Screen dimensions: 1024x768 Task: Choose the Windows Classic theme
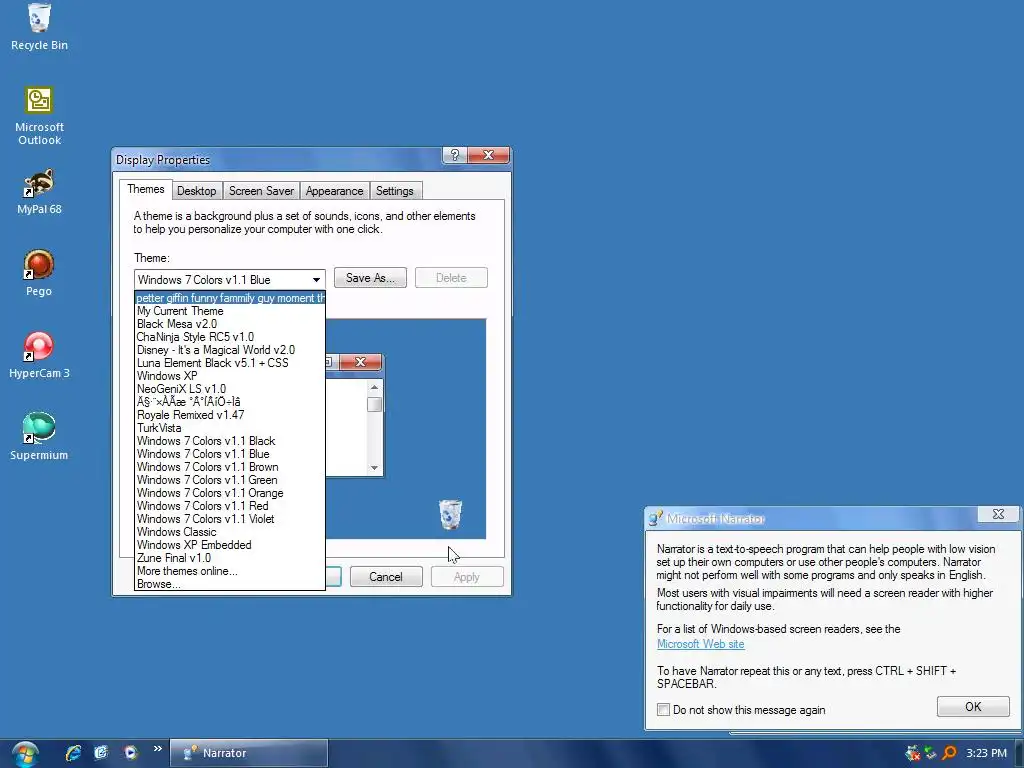point(230,532)
